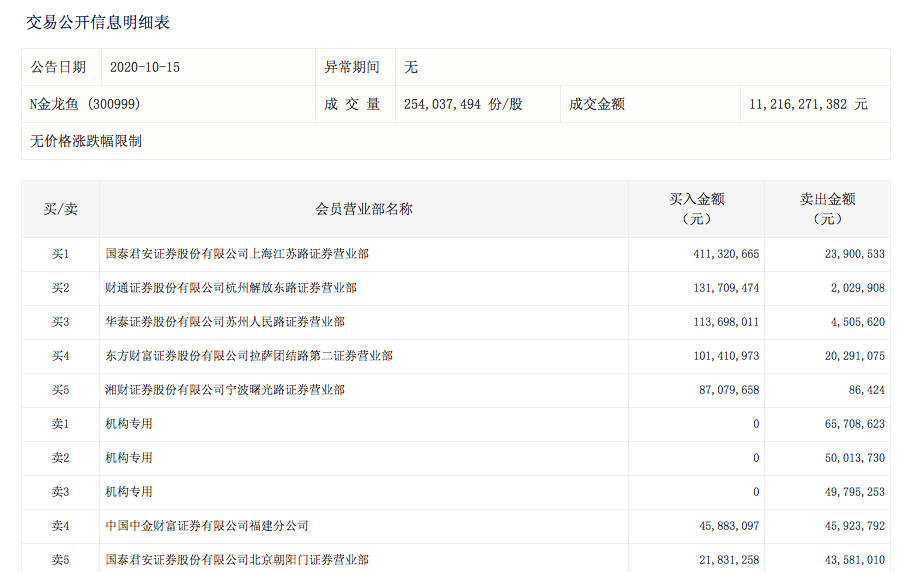Click the 卖出金额(元) column header
The image size is (902, 572).
pyautogui.click(x=828, y=209)
